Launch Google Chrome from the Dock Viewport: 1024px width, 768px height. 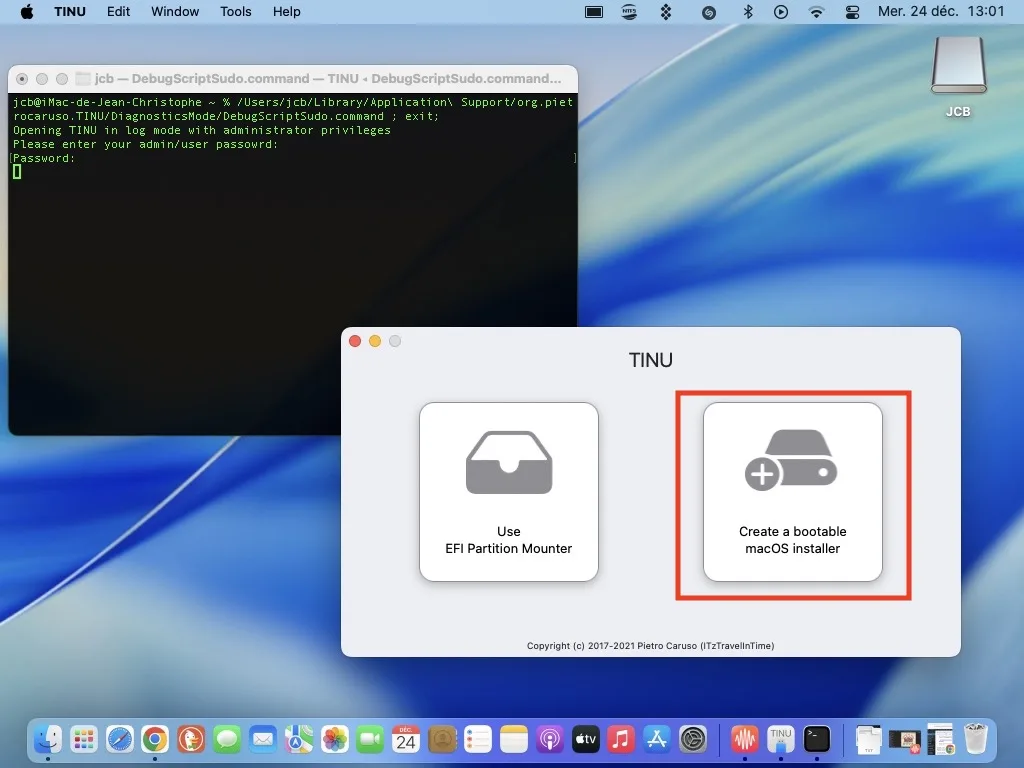(x=155, y=739)
